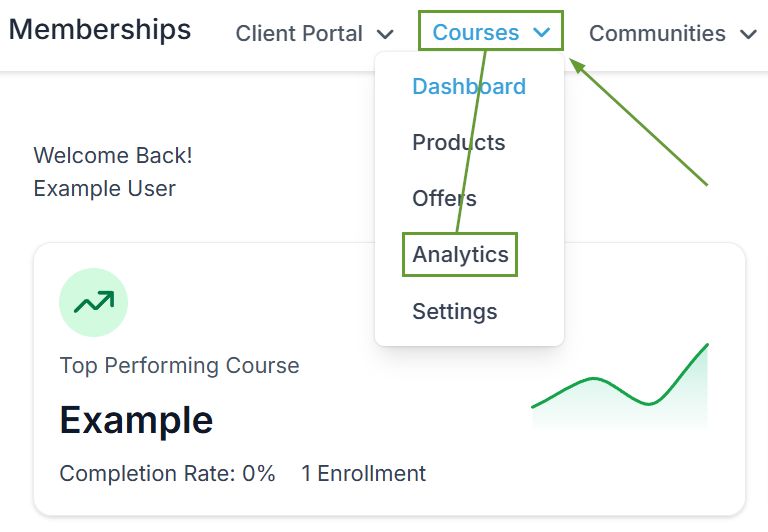Click the Courses dropdown chevron icon
The width and height of the screenshot is (768, 532).
(542, 33)
